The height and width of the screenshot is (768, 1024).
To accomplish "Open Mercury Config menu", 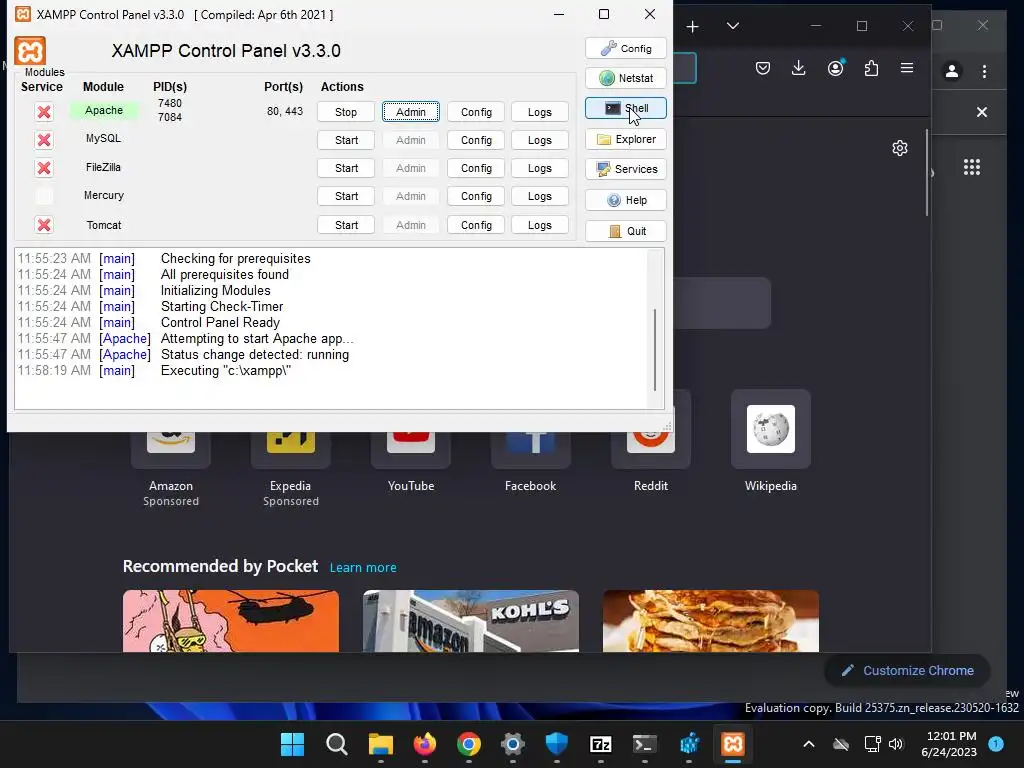I will [x=476, y=196].
